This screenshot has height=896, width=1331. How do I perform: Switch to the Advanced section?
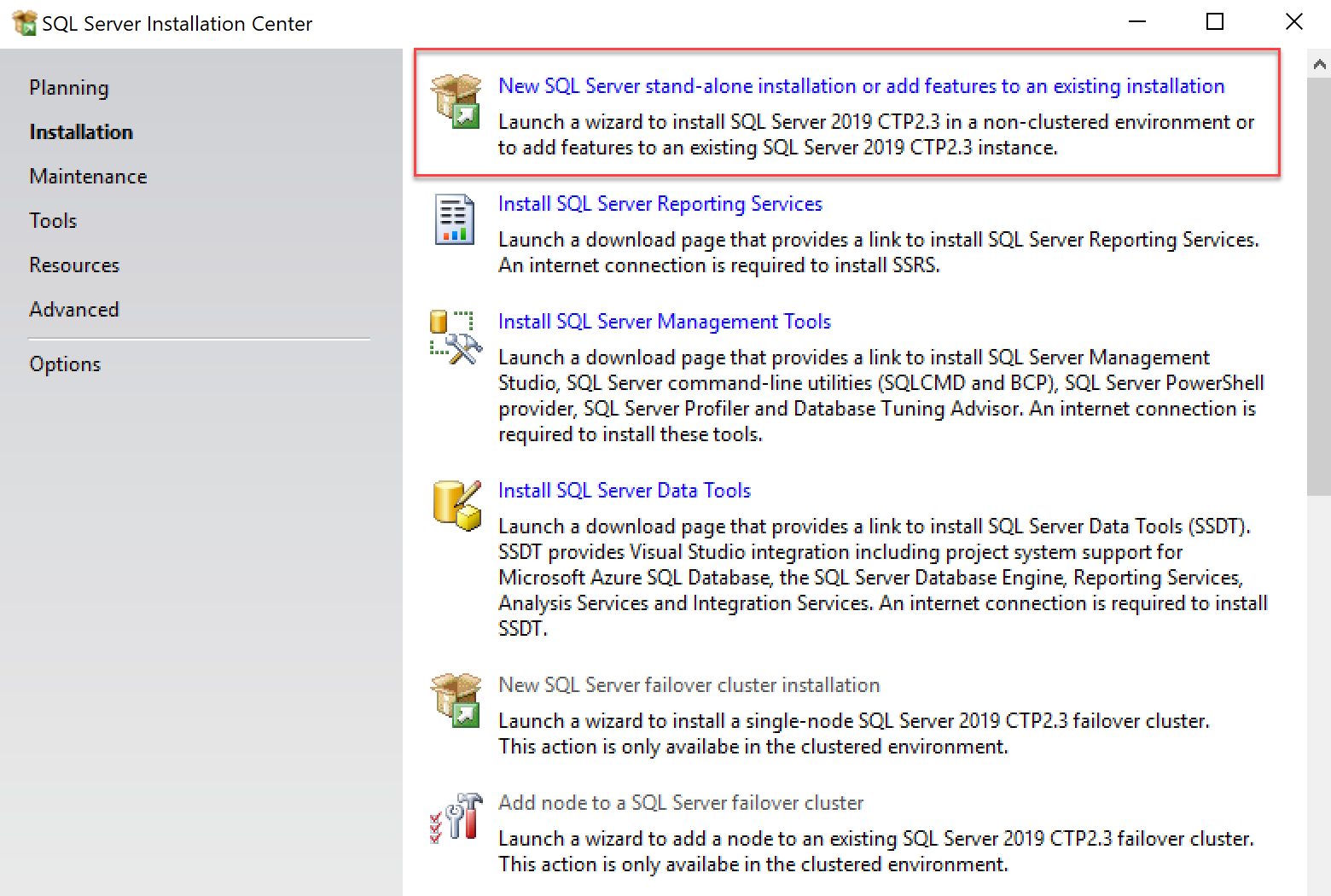(x=74, y=310)
